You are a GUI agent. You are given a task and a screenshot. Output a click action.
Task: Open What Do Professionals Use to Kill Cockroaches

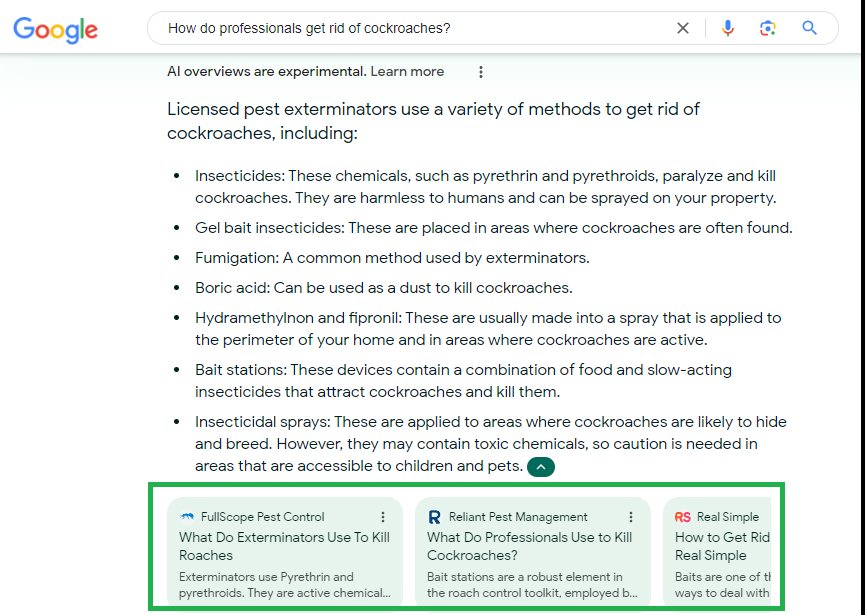[x=530, y=546]
